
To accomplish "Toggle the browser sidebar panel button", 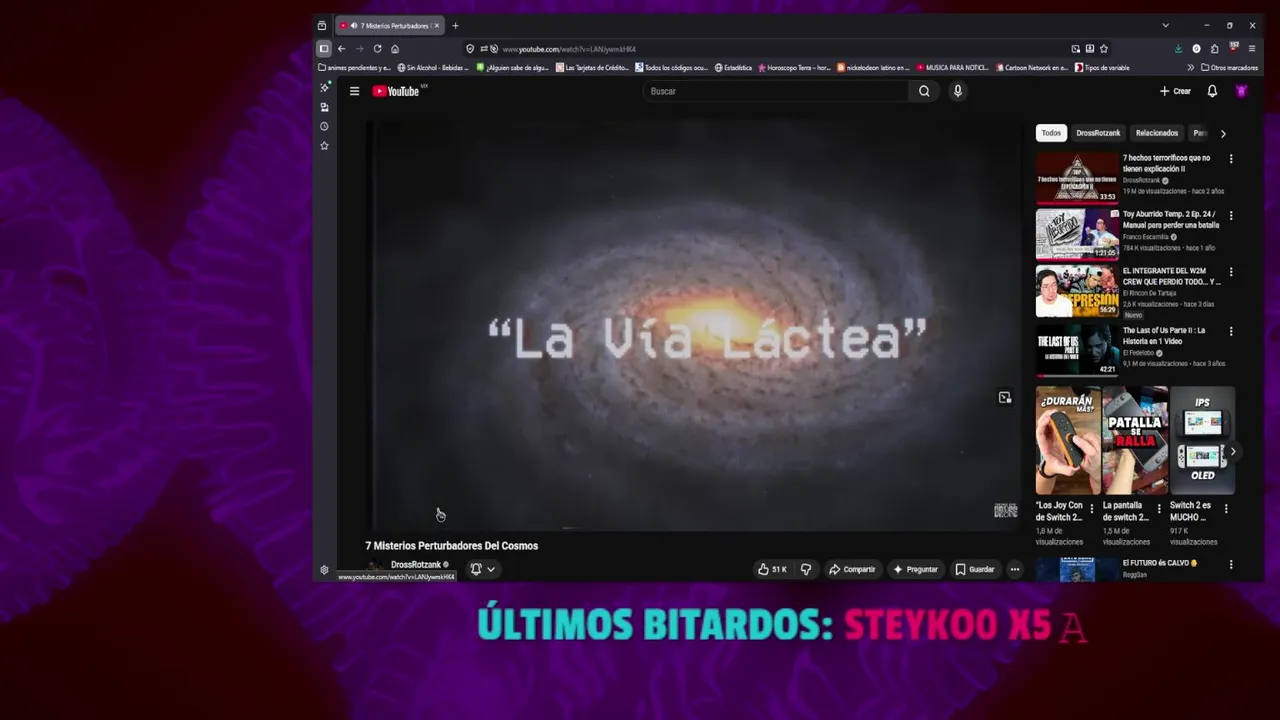I will [323, 49].
